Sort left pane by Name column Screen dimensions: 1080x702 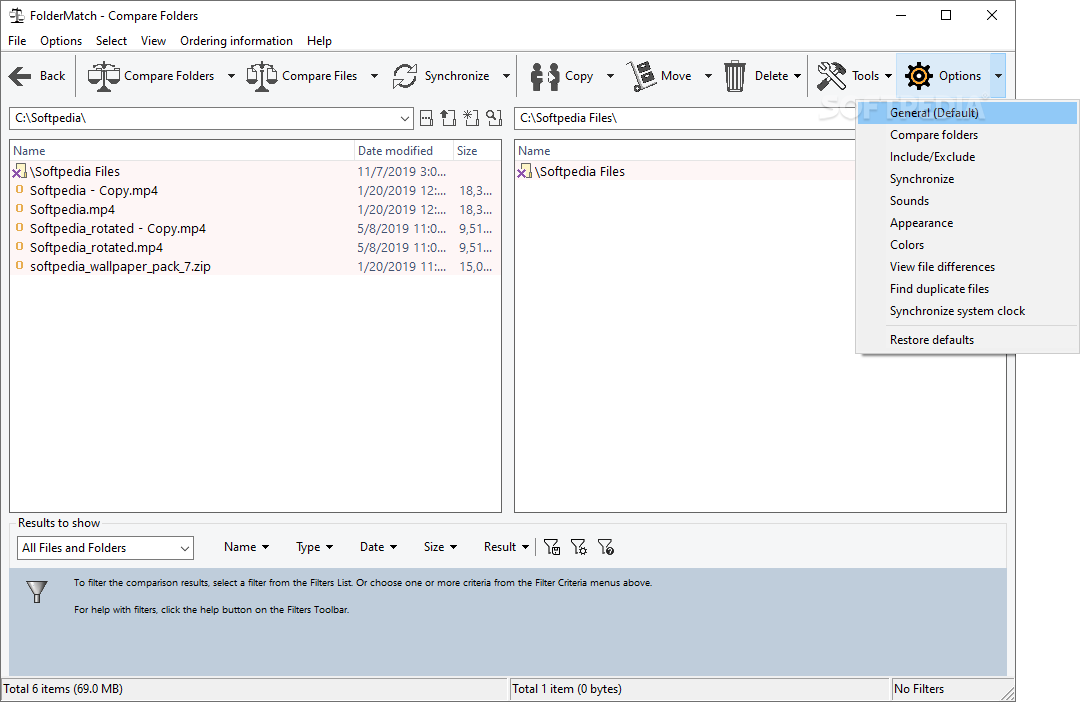coord(182,151)
